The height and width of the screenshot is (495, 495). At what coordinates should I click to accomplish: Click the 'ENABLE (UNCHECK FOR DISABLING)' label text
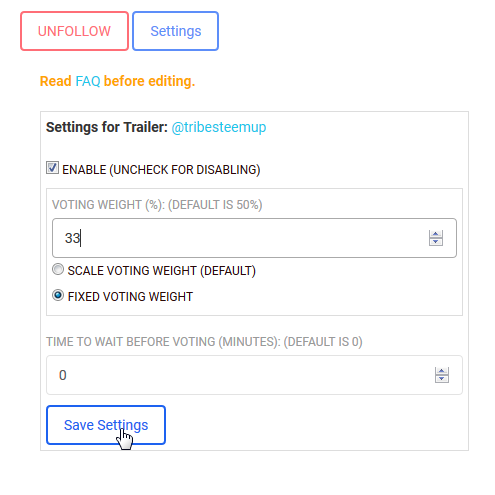(161, 170)
